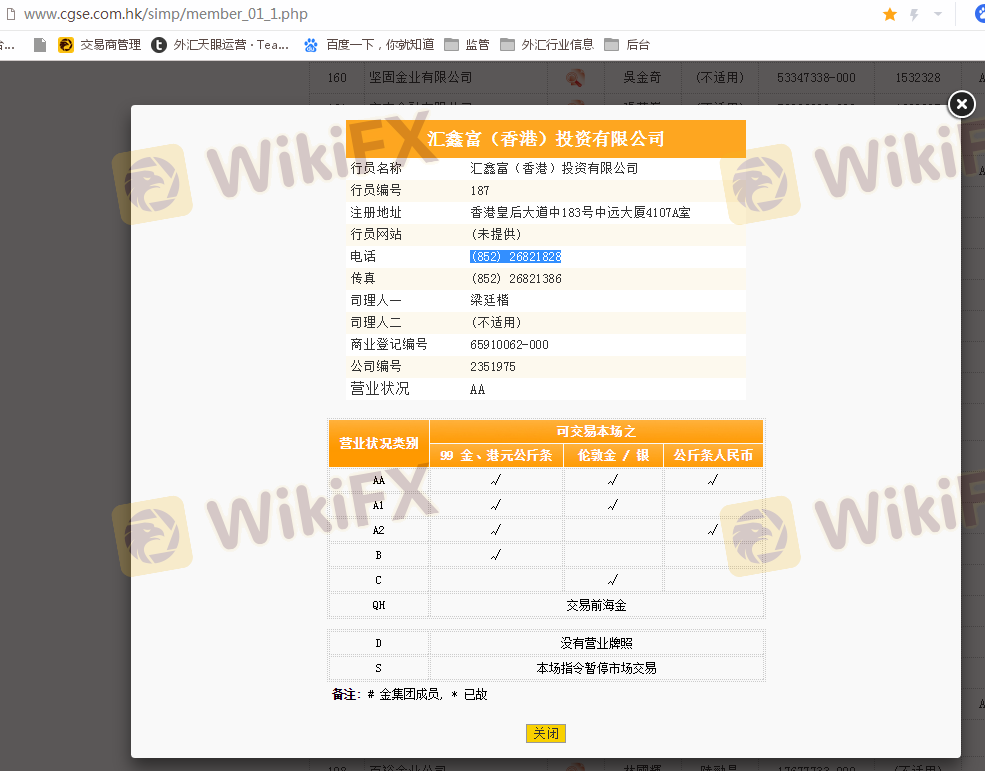Open the 监管 bookmarks folder

[467, 45]
